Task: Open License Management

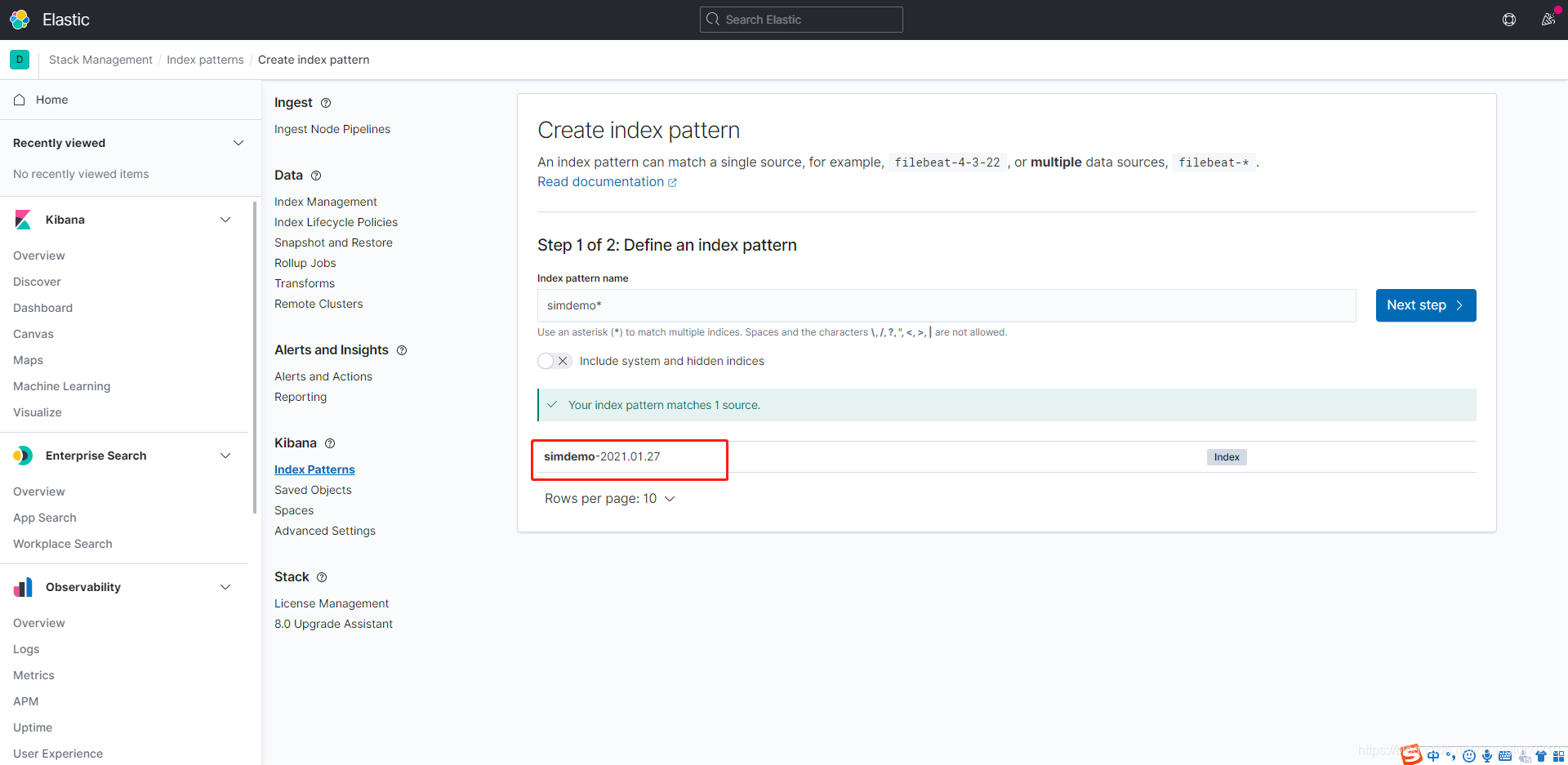Action: (332, 603)
